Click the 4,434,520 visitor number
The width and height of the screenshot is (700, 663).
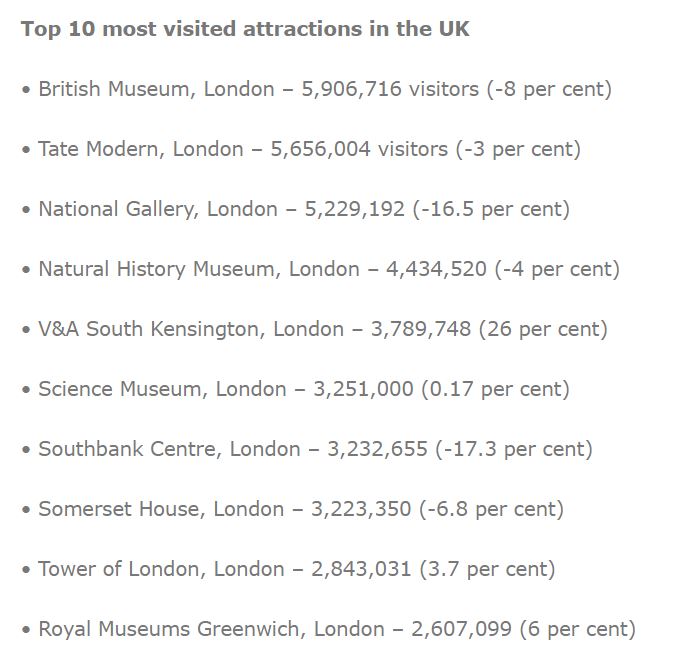pos(436,269)
